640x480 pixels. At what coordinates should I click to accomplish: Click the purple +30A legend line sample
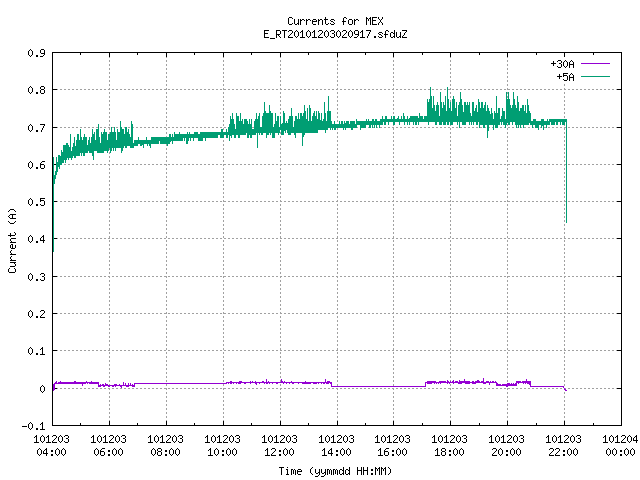click(x=595, y=64)
